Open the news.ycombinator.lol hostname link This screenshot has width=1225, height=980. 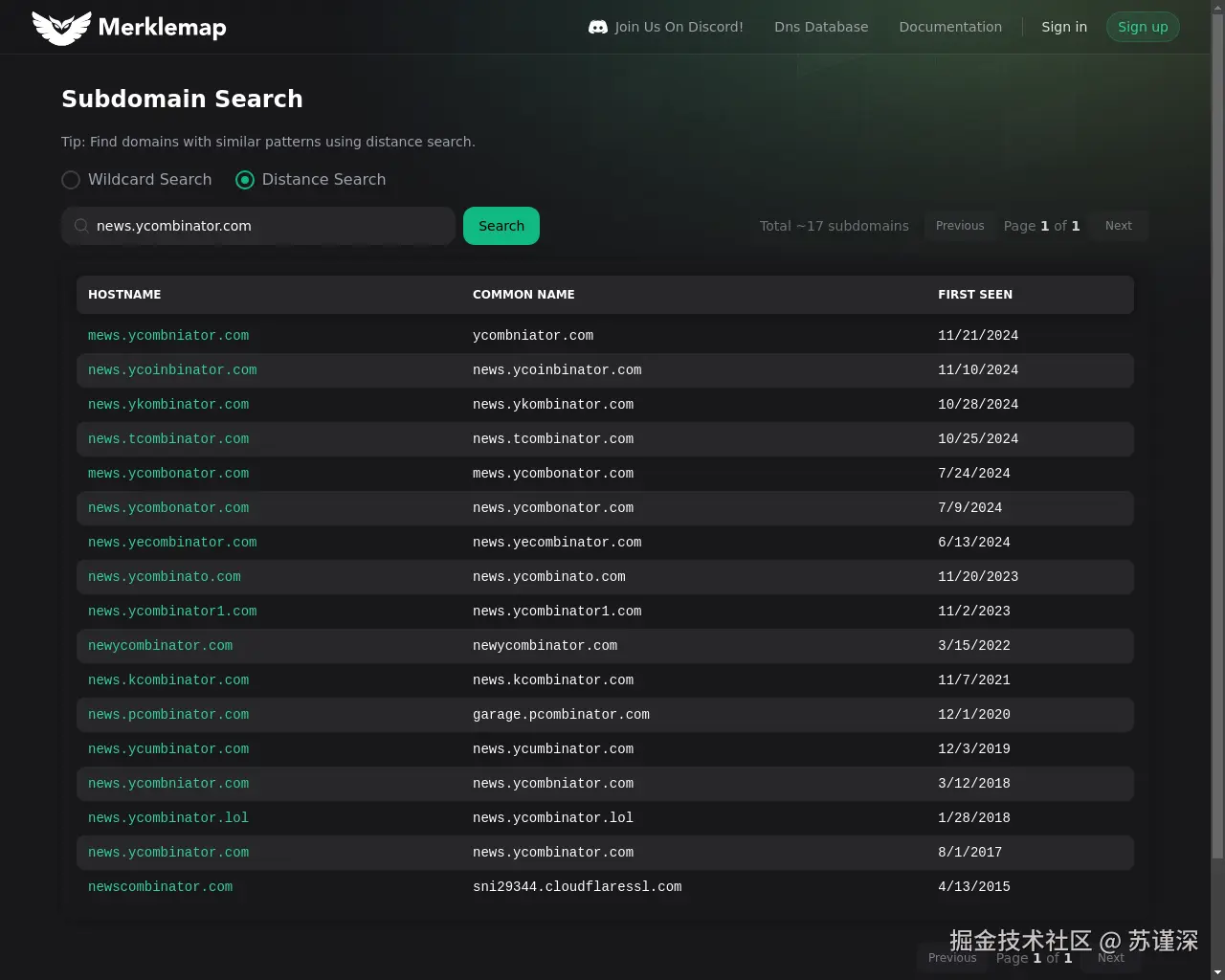(x=168, y=817)
